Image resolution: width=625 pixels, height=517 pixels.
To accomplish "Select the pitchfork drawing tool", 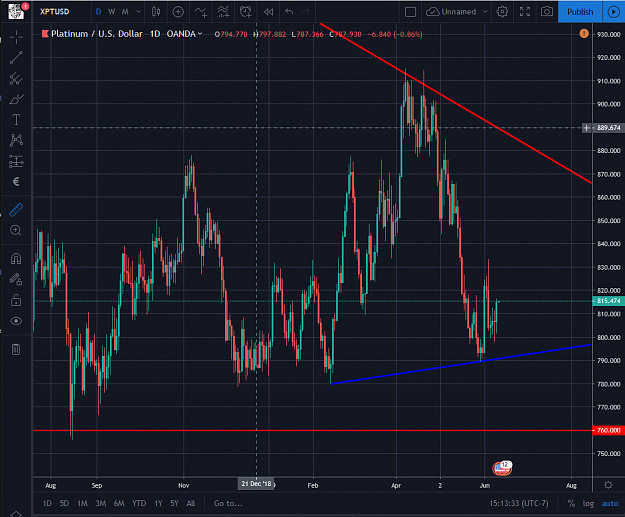I will (x=16, y=79).
